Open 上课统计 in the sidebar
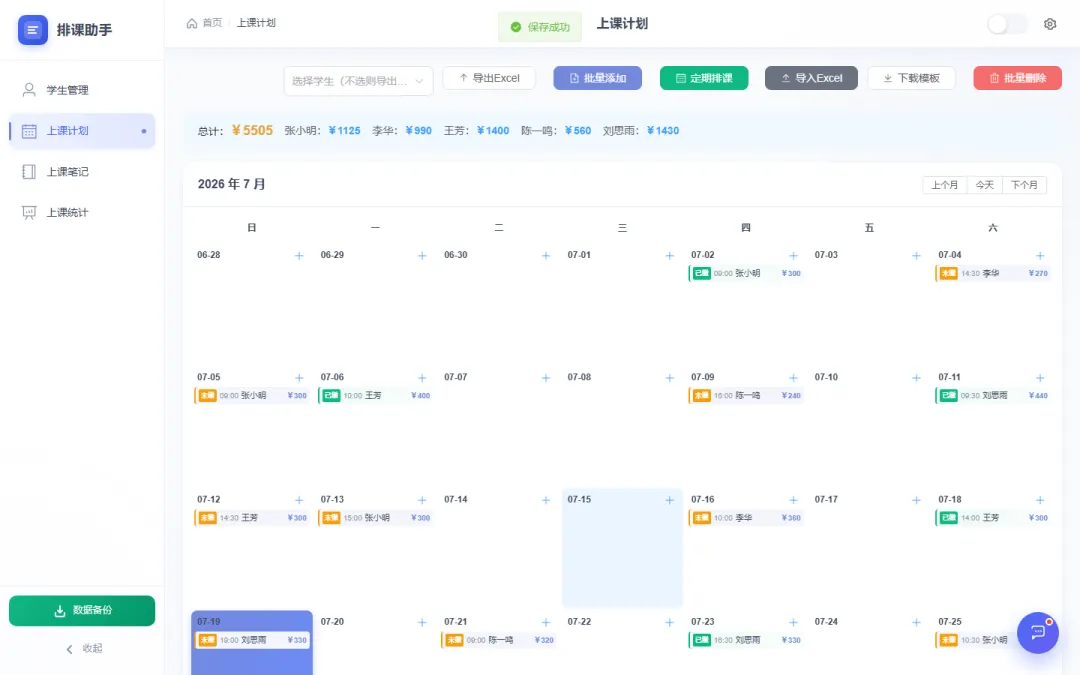Viewport: 1080px width, 675px height. [82, 212]
